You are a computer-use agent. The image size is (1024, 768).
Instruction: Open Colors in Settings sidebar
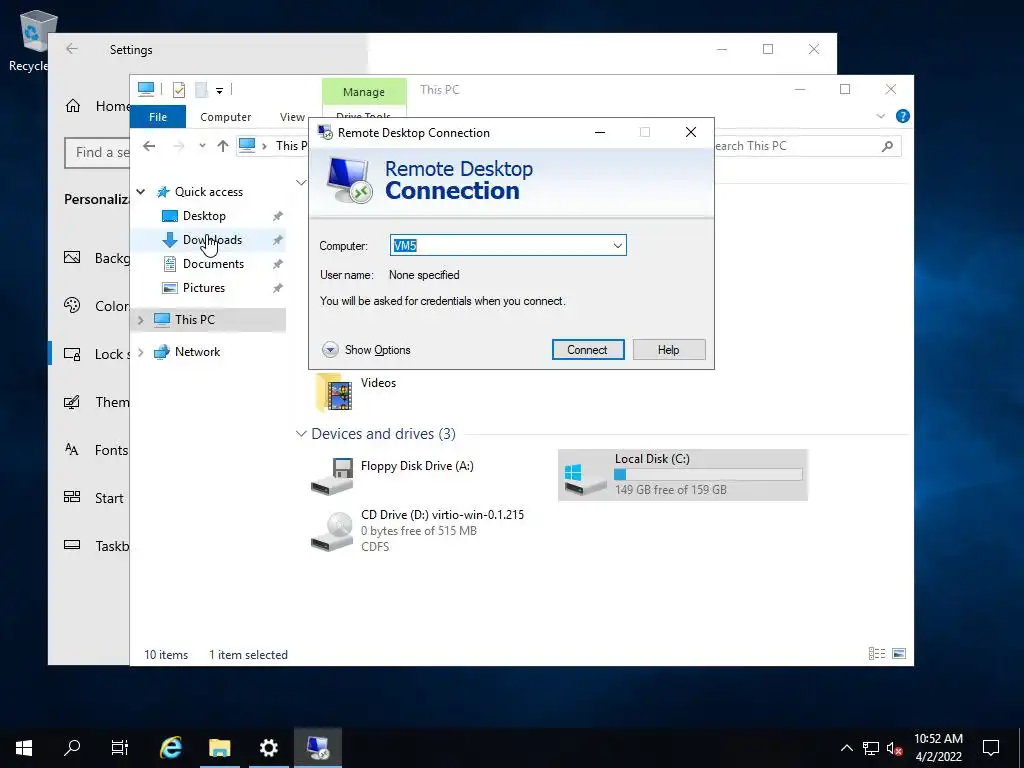[x=97, y=306]
